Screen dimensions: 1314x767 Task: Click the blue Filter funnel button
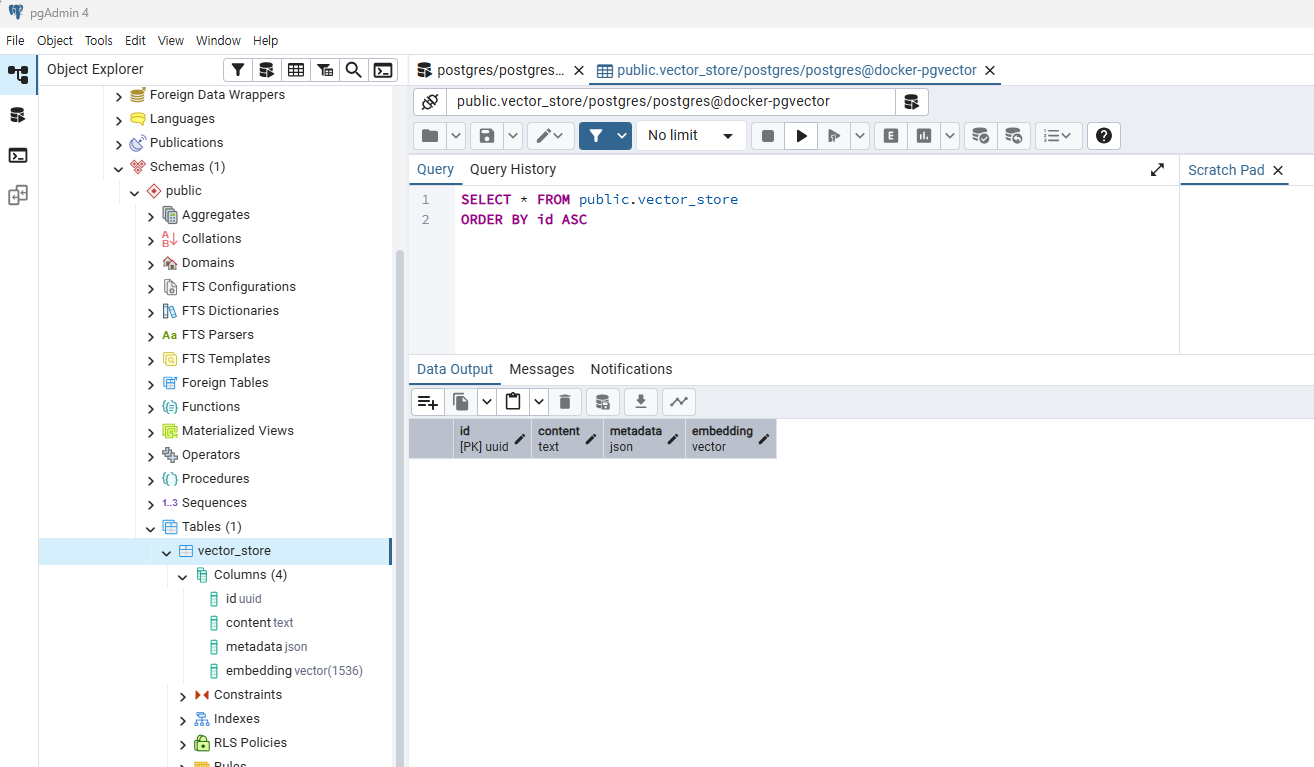coord(596,136)
